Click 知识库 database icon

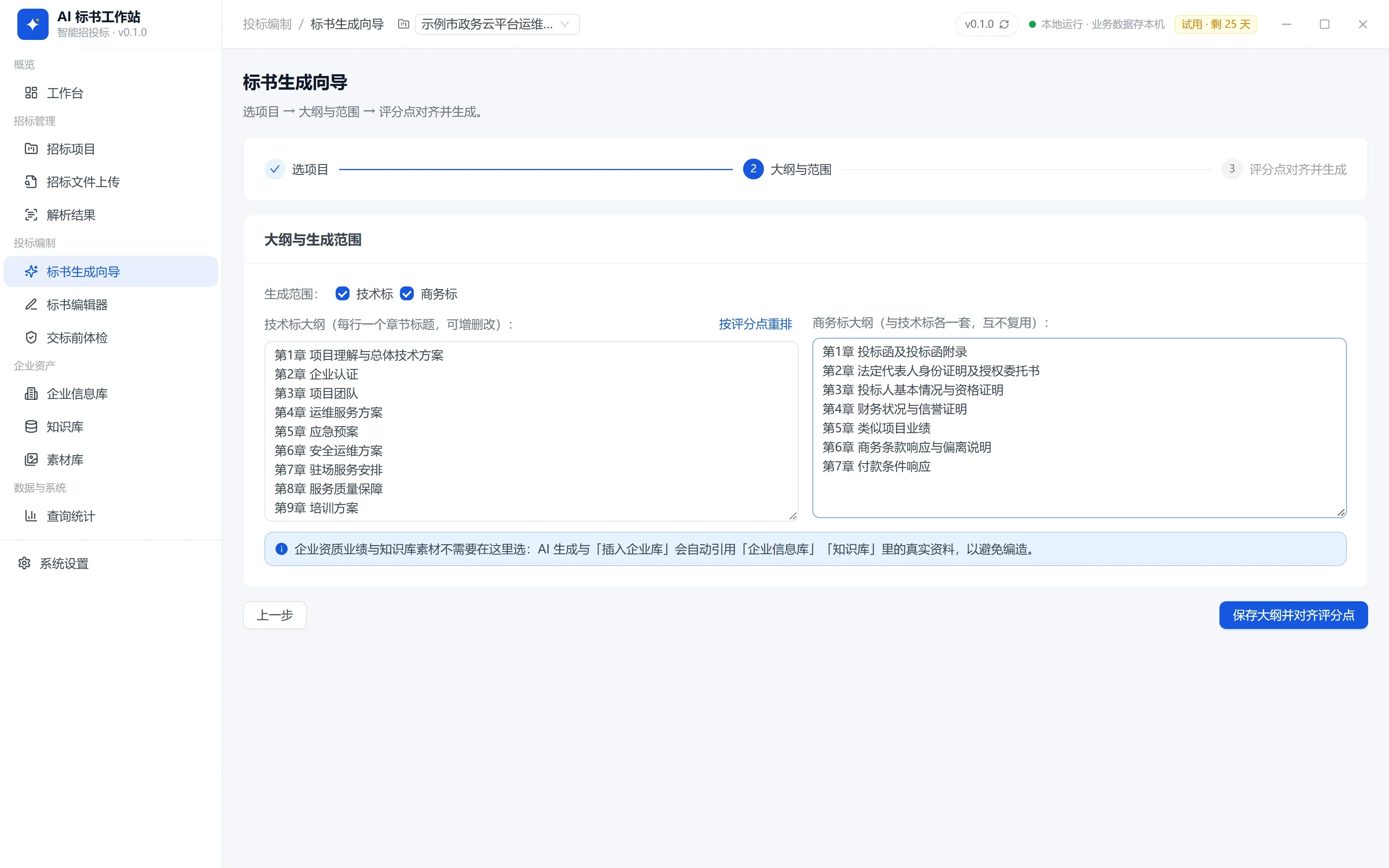(x=31, y=427)
